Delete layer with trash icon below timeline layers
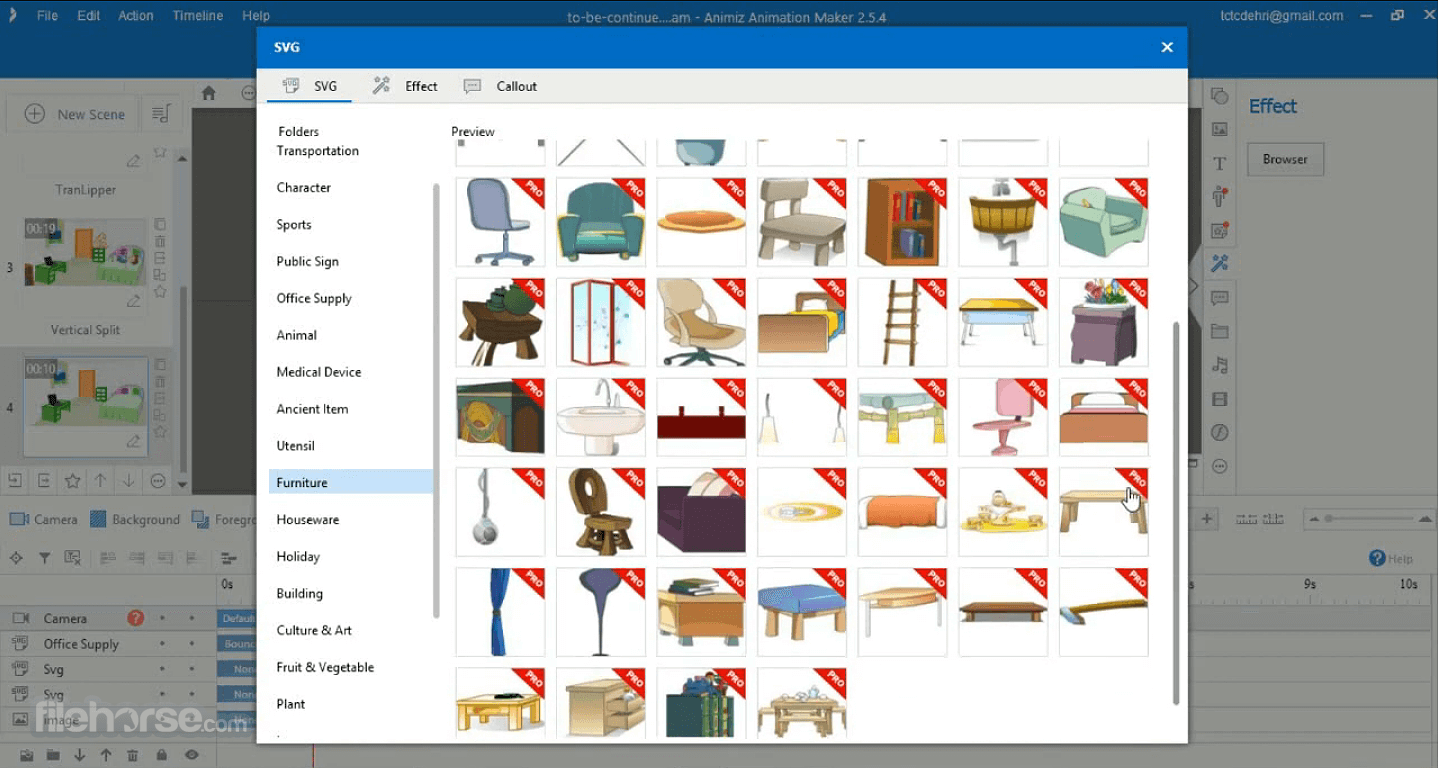This screenshot has width=1439, height=768. point(132,755)
